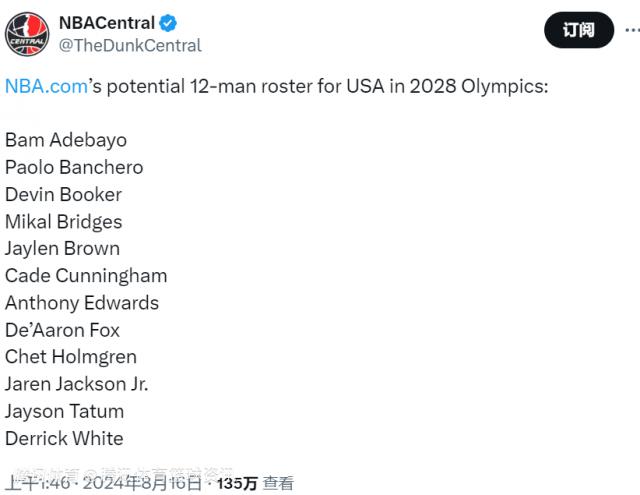Click on the Jaylen Brown line

tap(62, 248)
